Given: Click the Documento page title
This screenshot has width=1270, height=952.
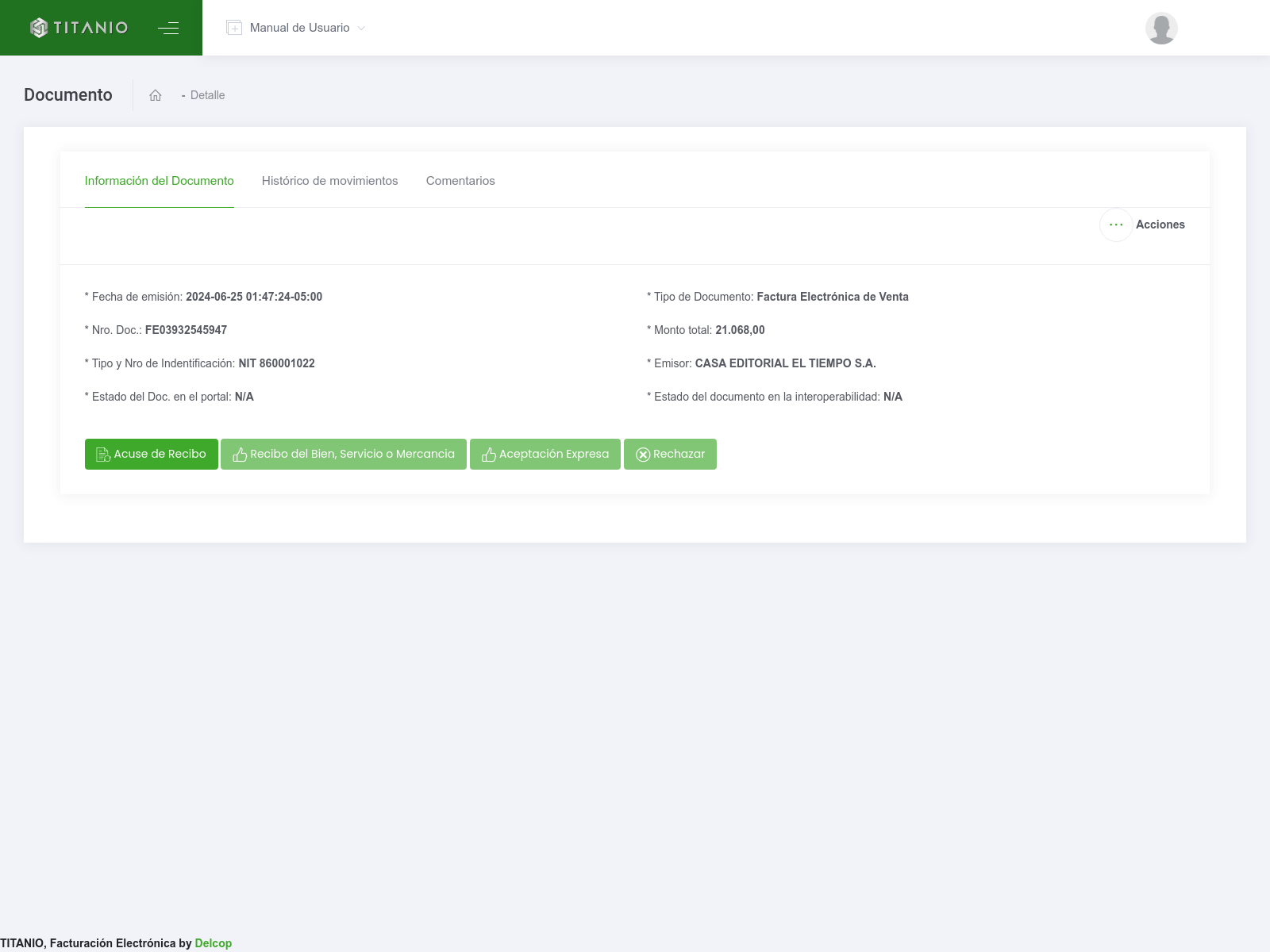Looking at the screenshot, I should 68,95.
